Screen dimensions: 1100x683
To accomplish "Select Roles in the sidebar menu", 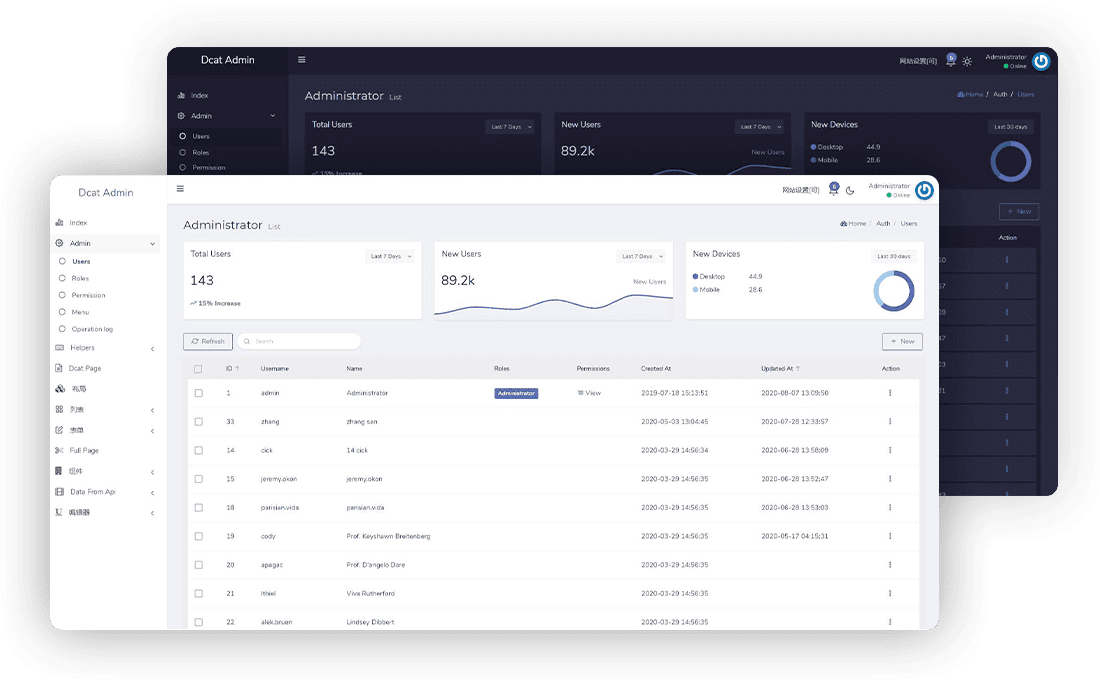I will [80, 279].
